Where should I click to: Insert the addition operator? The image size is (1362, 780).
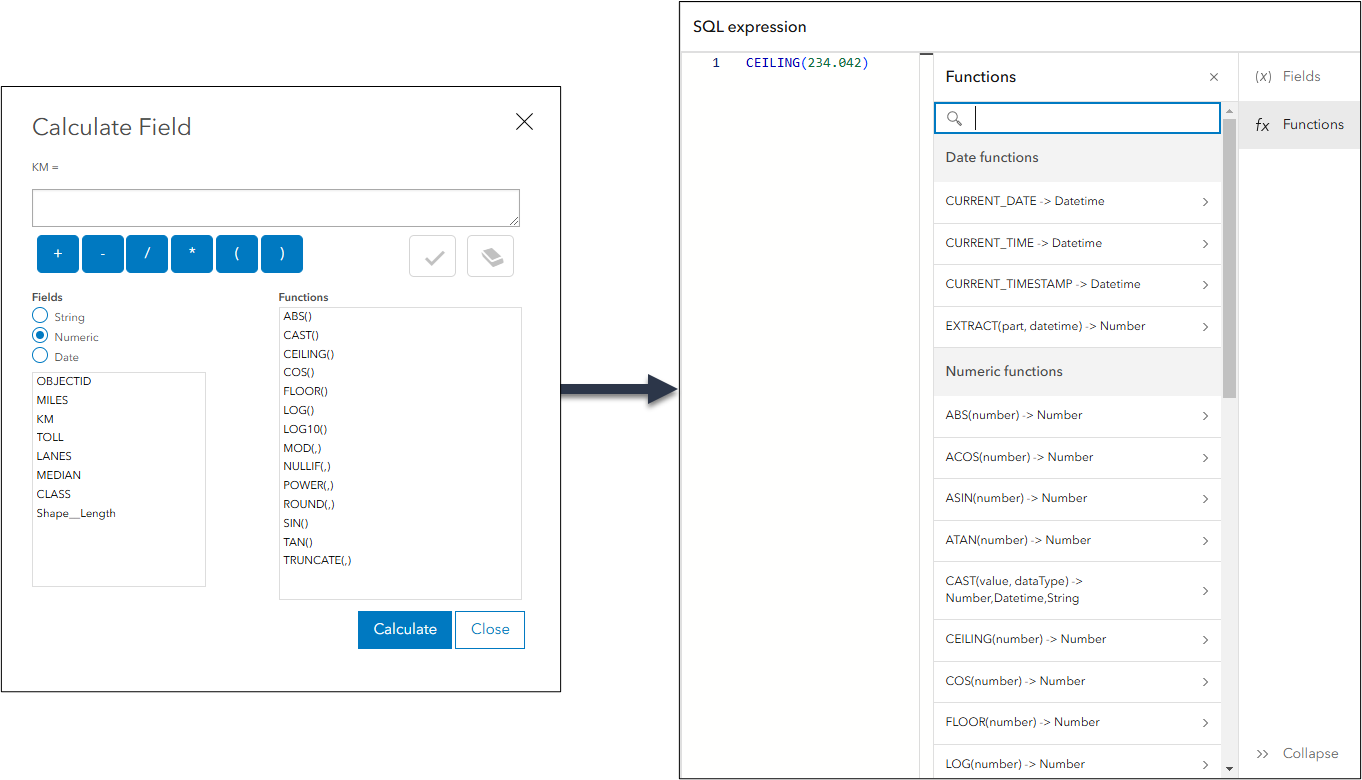click(57, 254)
